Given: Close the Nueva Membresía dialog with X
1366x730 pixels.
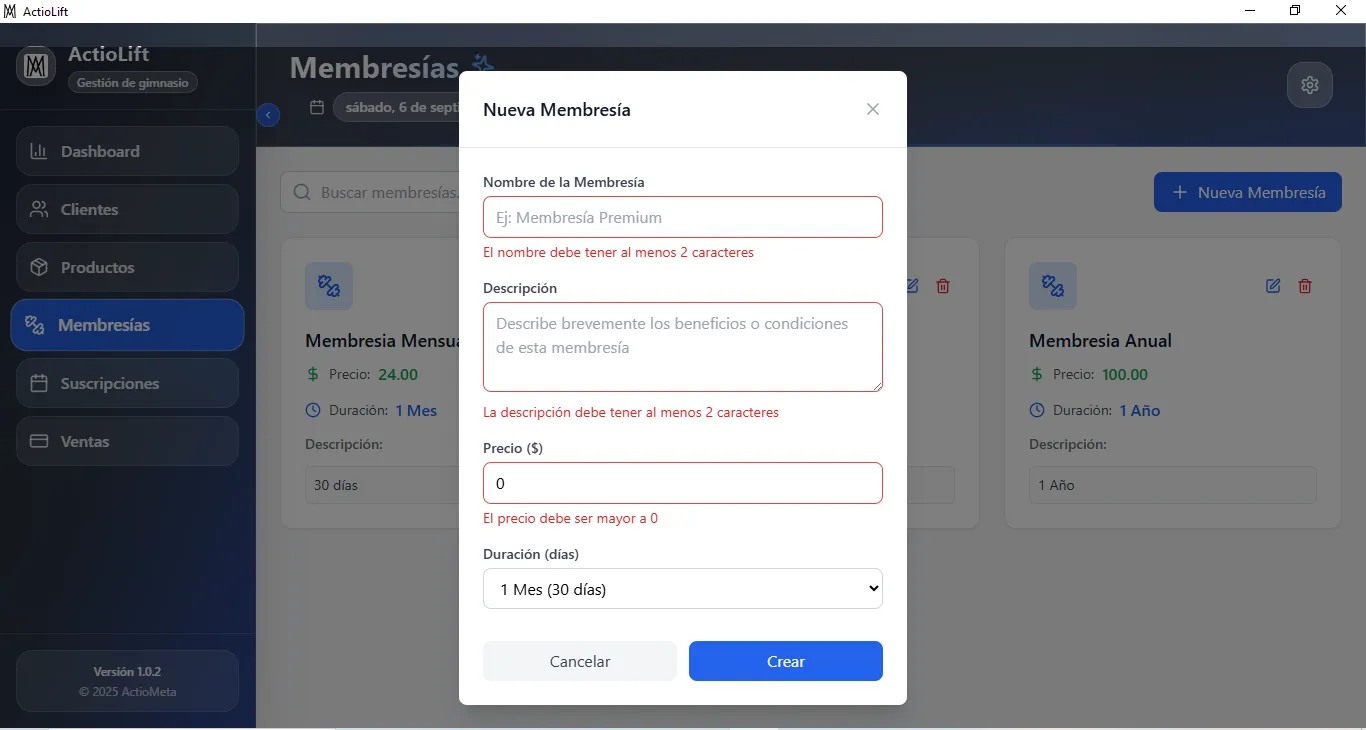Looking at the screenshot, I should coord(873,109).
